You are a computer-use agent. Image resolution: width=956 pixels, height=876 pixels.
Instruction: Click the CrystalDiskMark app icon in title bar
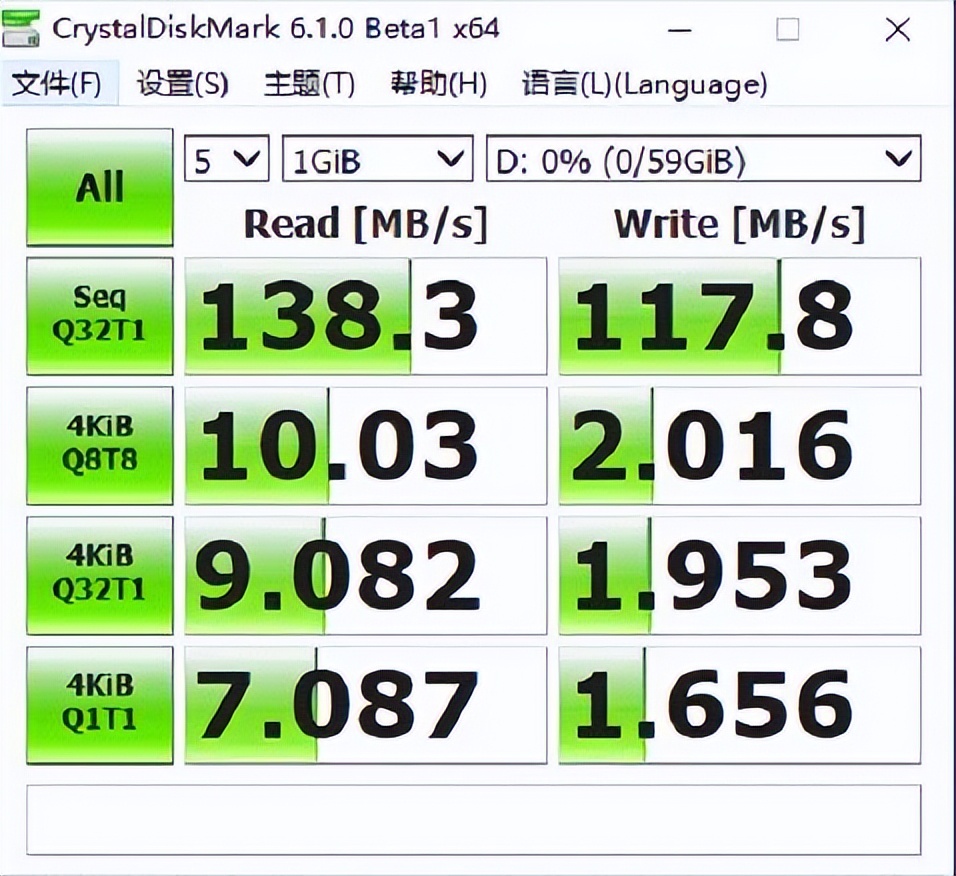(21, 29)
